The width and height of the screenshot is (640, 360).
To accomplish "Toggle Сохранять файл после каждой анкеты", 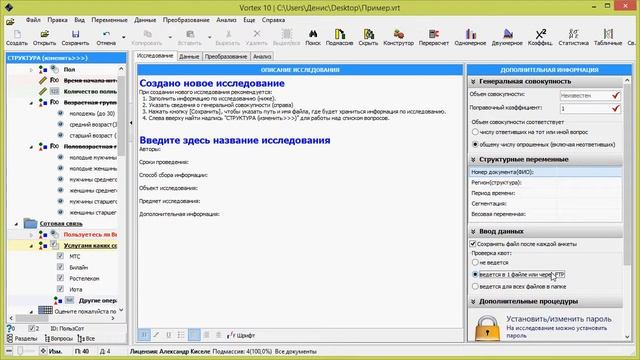I will tap(473, 244).
